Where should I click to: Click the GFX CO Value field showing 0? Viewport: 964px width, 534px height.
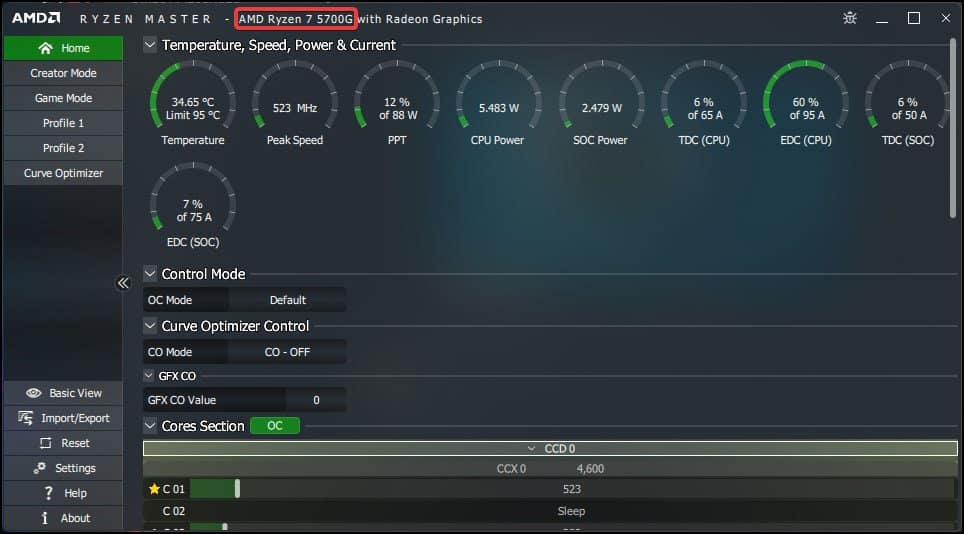[x=315, y=400]
